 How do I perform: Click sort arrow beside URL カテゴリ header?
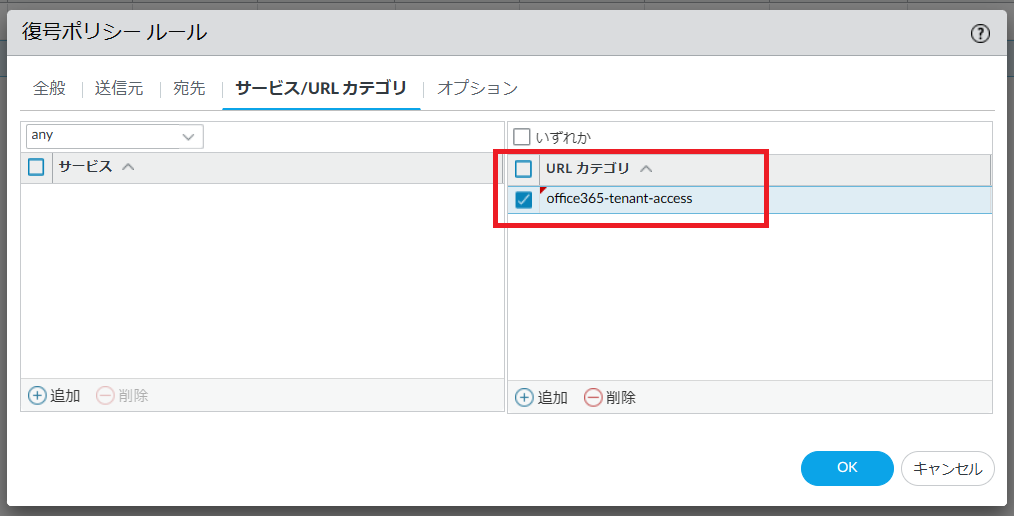click(x=645, y=169)
